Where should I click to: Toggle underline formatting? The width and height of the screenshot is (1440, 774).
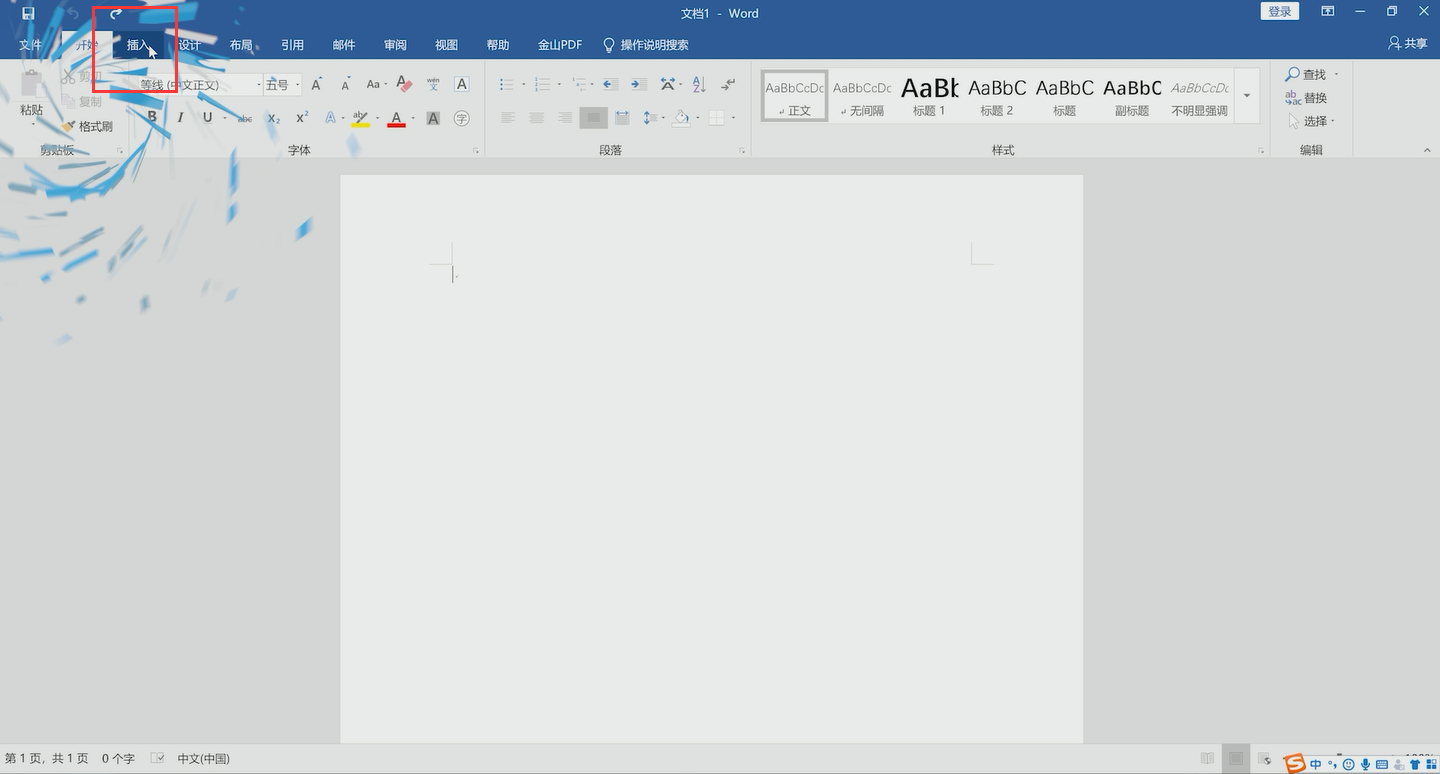pyautogui.click(x=207, y=118)
